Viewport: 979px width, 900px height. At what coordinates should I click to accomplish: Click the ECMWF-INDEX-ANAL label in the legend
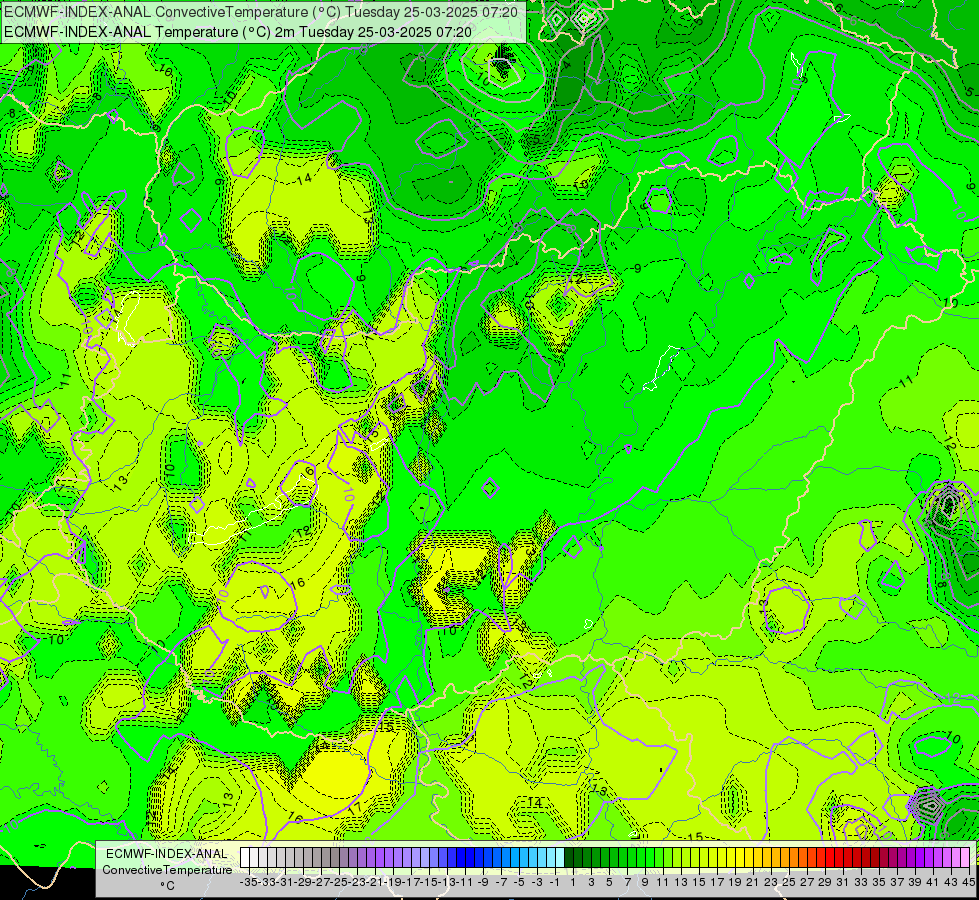coord(167,854)
